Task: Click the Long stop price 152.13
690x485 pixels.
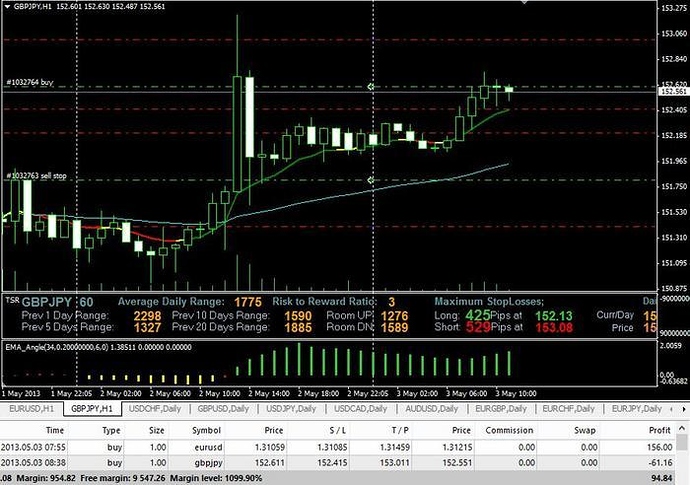Action: (554, 316)
